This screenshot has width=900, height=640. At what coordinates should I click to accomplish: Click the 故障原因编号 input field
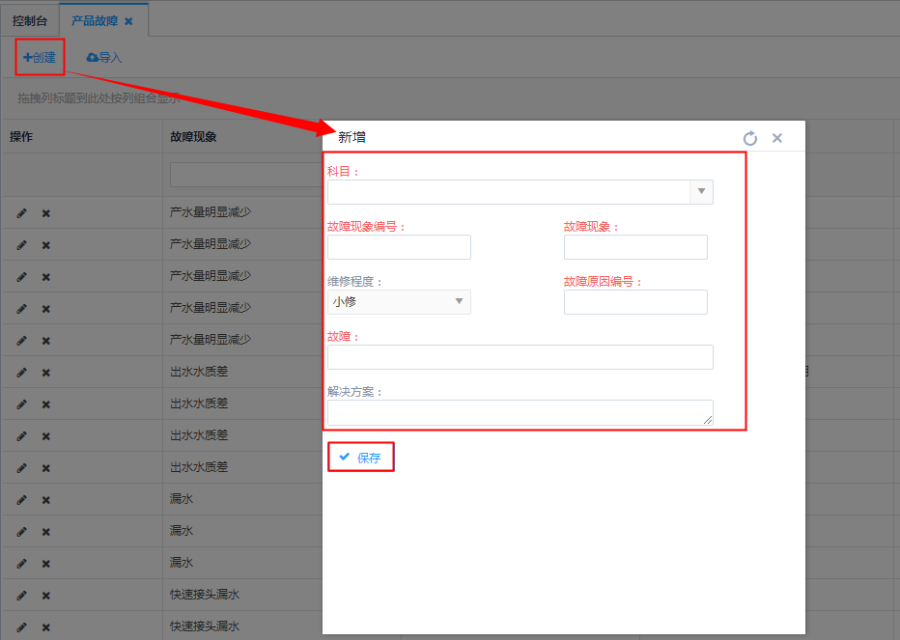tap(635, 302)
